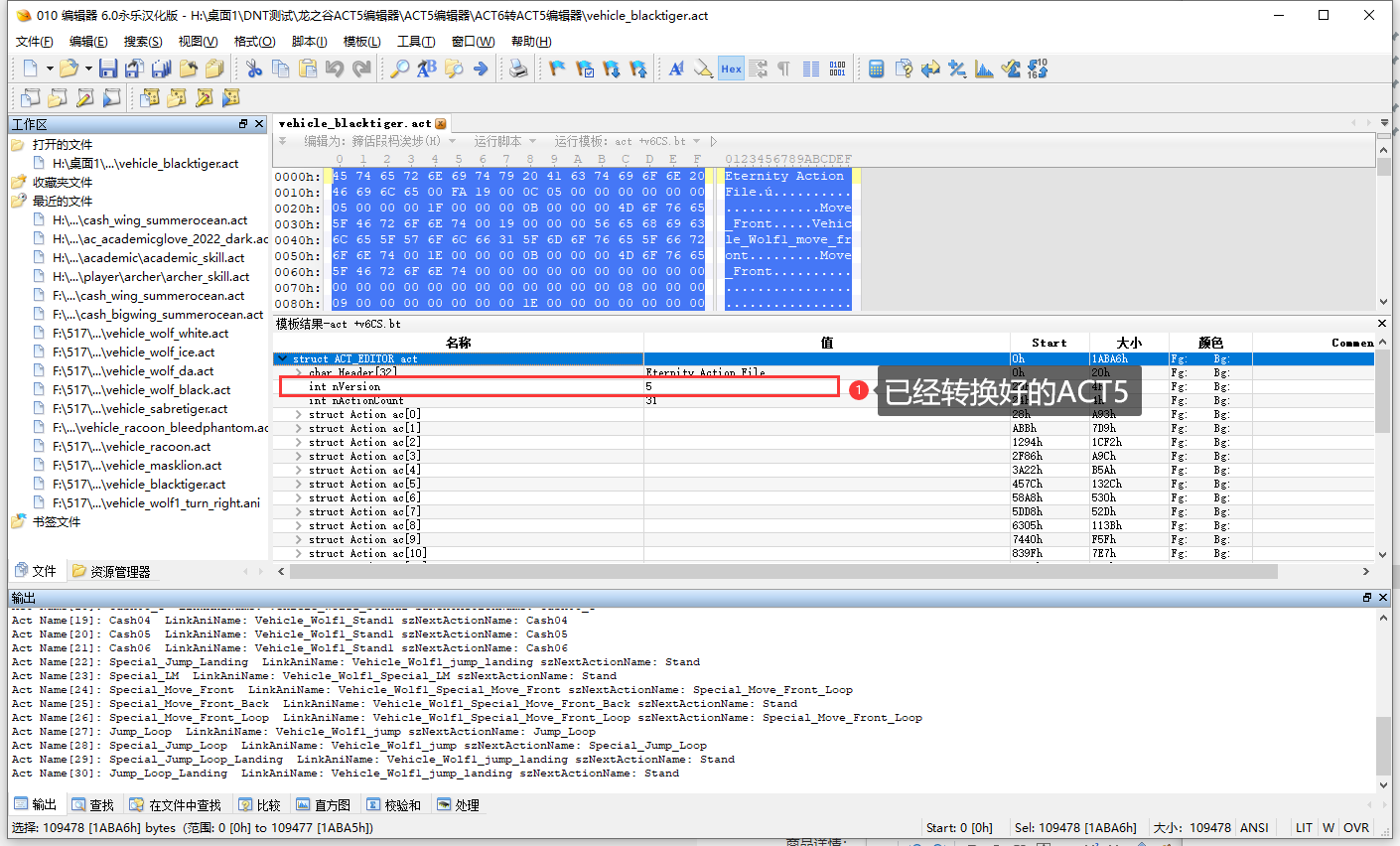
Task: Toggle bookmark with the flag icon
Action: tap(557, 69)
